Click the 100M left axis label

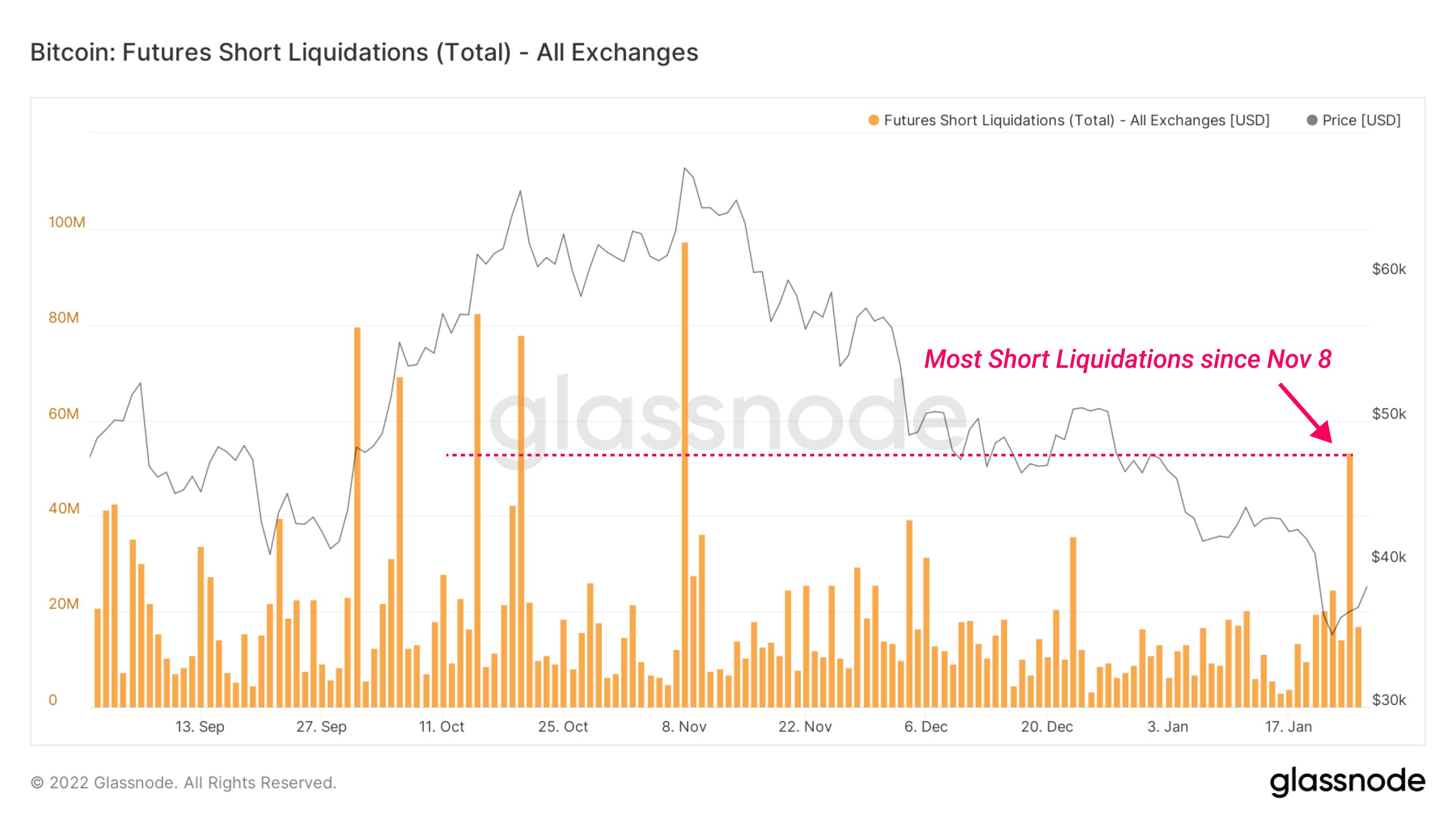(x=67, y=222)
